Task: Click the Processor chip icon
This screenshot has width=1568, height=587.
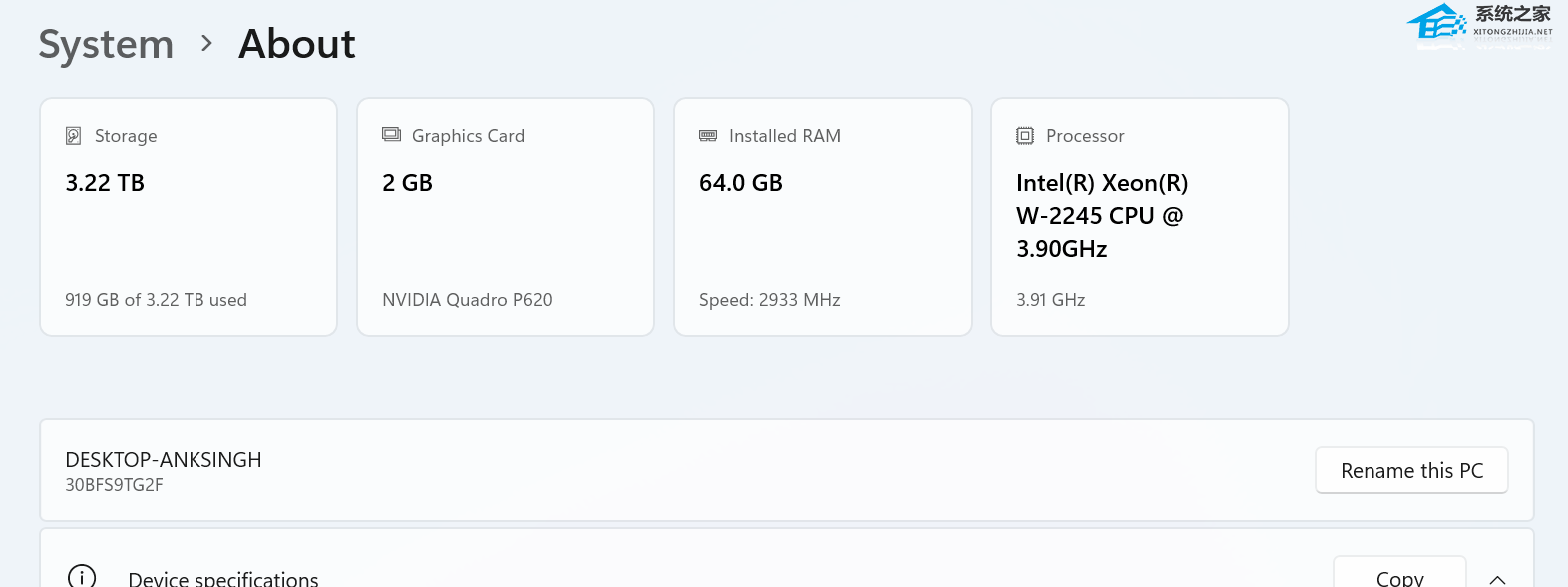Action: (1025, 136)
